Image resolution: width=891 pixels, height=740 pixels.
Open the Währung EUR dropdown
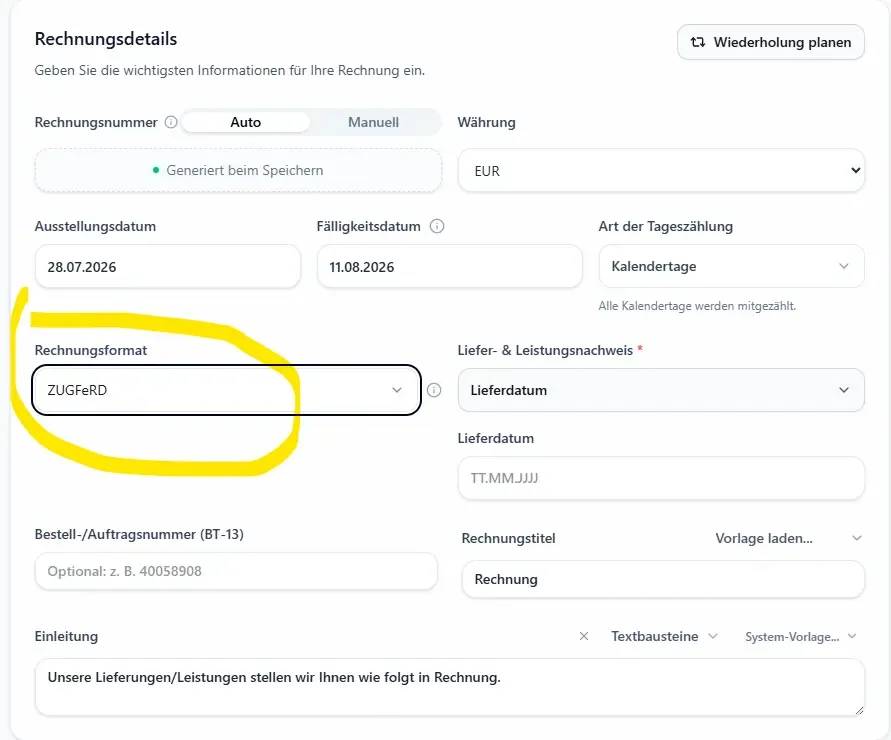pyautogui.click(x=661, y=171)
